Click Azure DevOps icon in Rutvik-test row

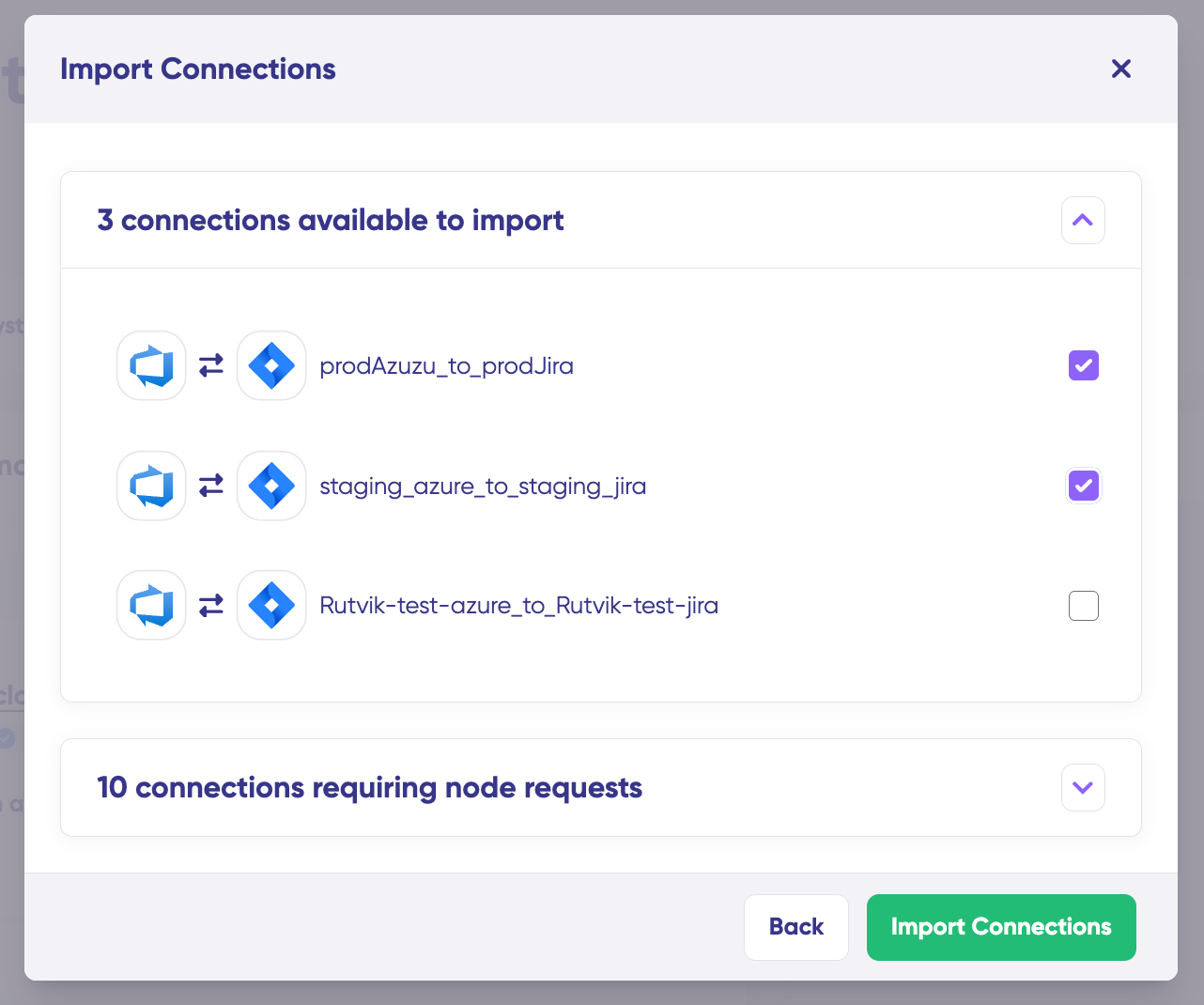pyautogui.click(x=151, y=605)
